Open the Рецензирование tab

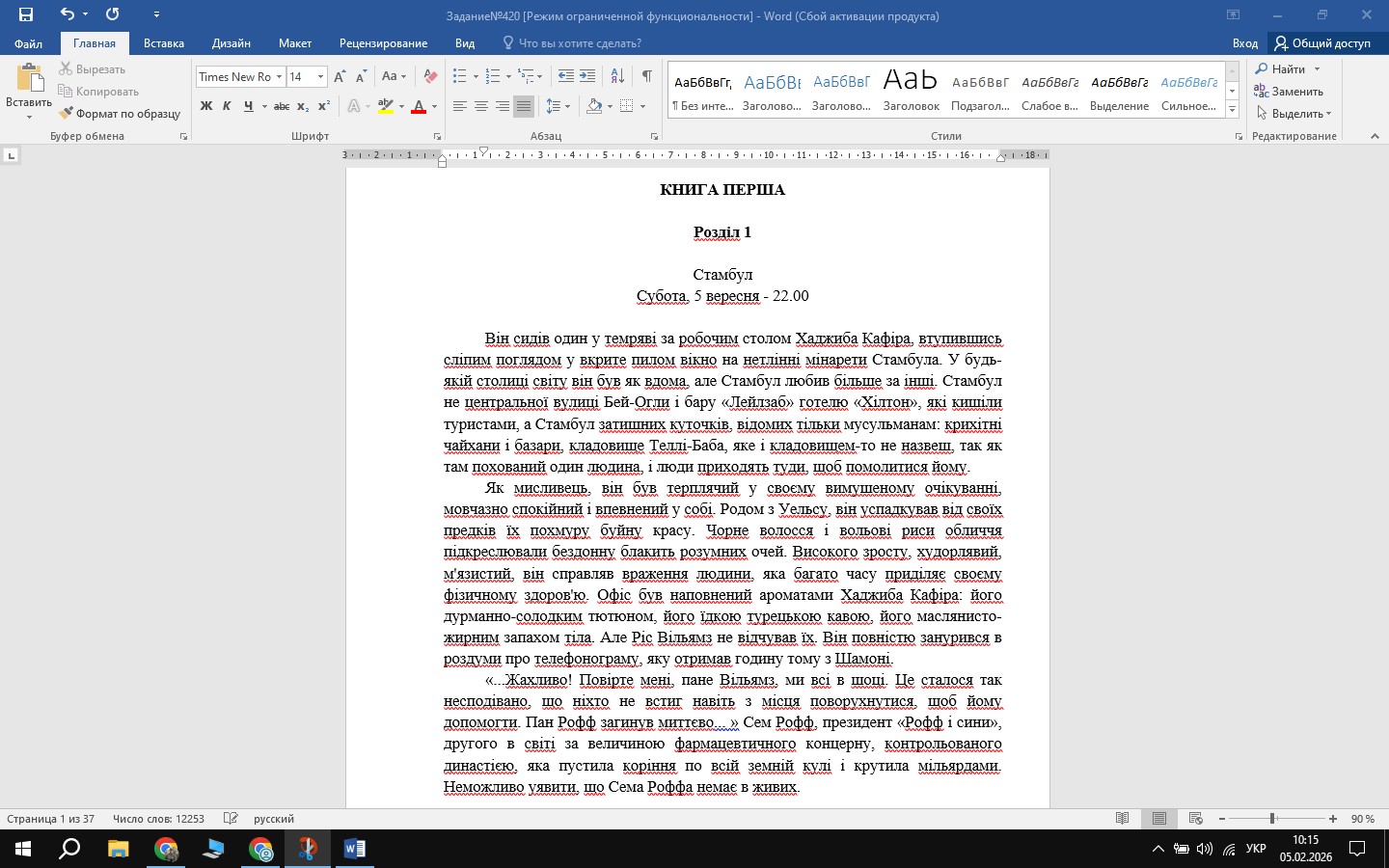click(x=383, y=43)
